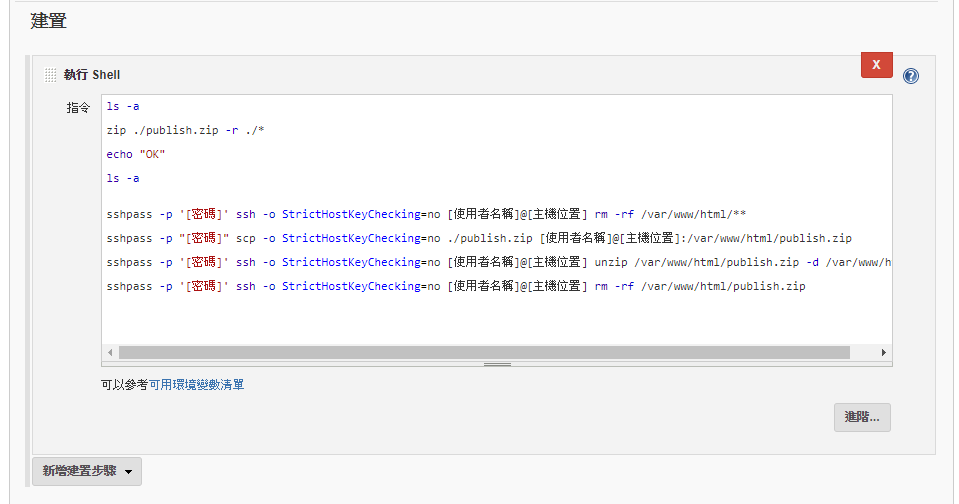Delete the Execute Shell build step with red X
Image resolution: width=959 pixels, height=504 pixels.
coord(876,65)
